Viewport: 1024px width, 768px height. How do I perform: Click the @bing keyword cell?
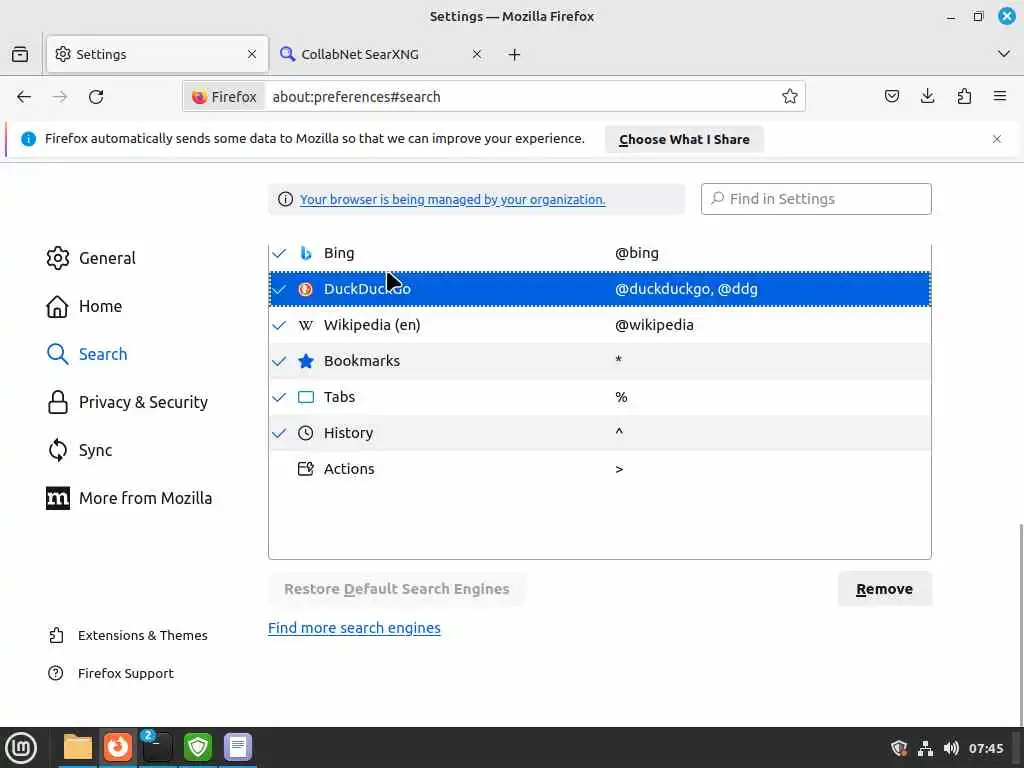point(637,253)
